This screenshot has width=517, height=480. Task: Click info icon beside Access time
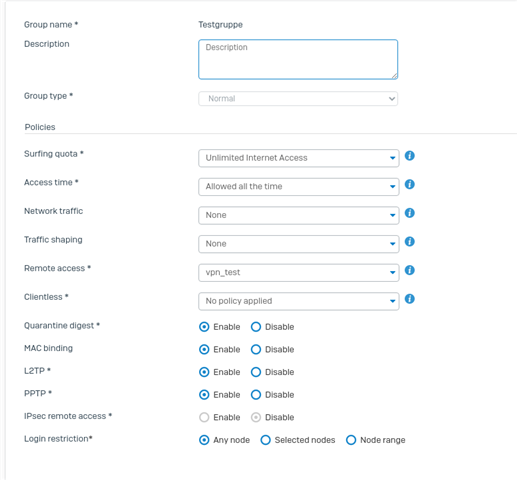409,184
